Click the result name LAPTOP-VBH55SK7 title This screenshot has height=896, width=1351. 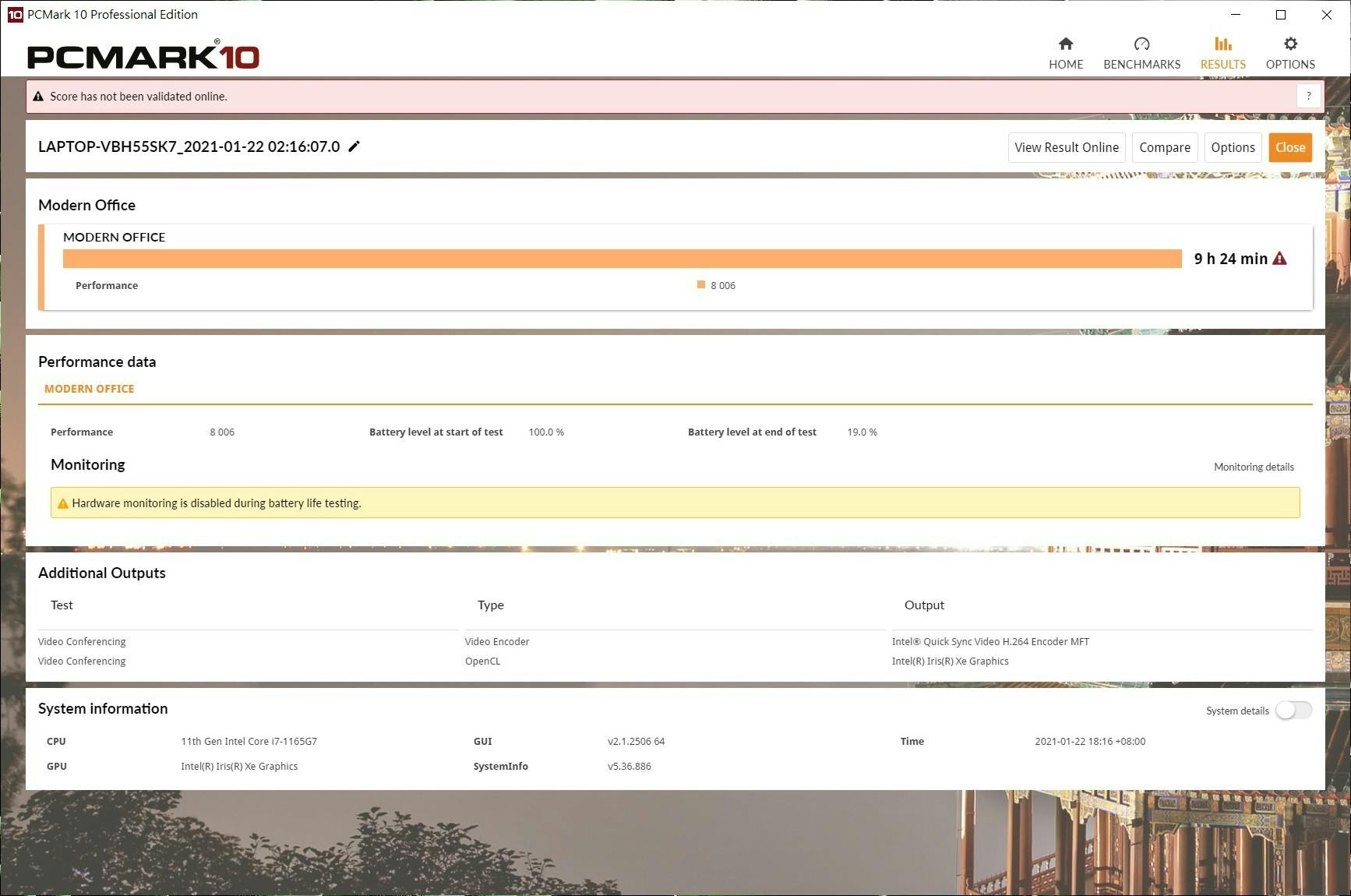pos(189,146)
